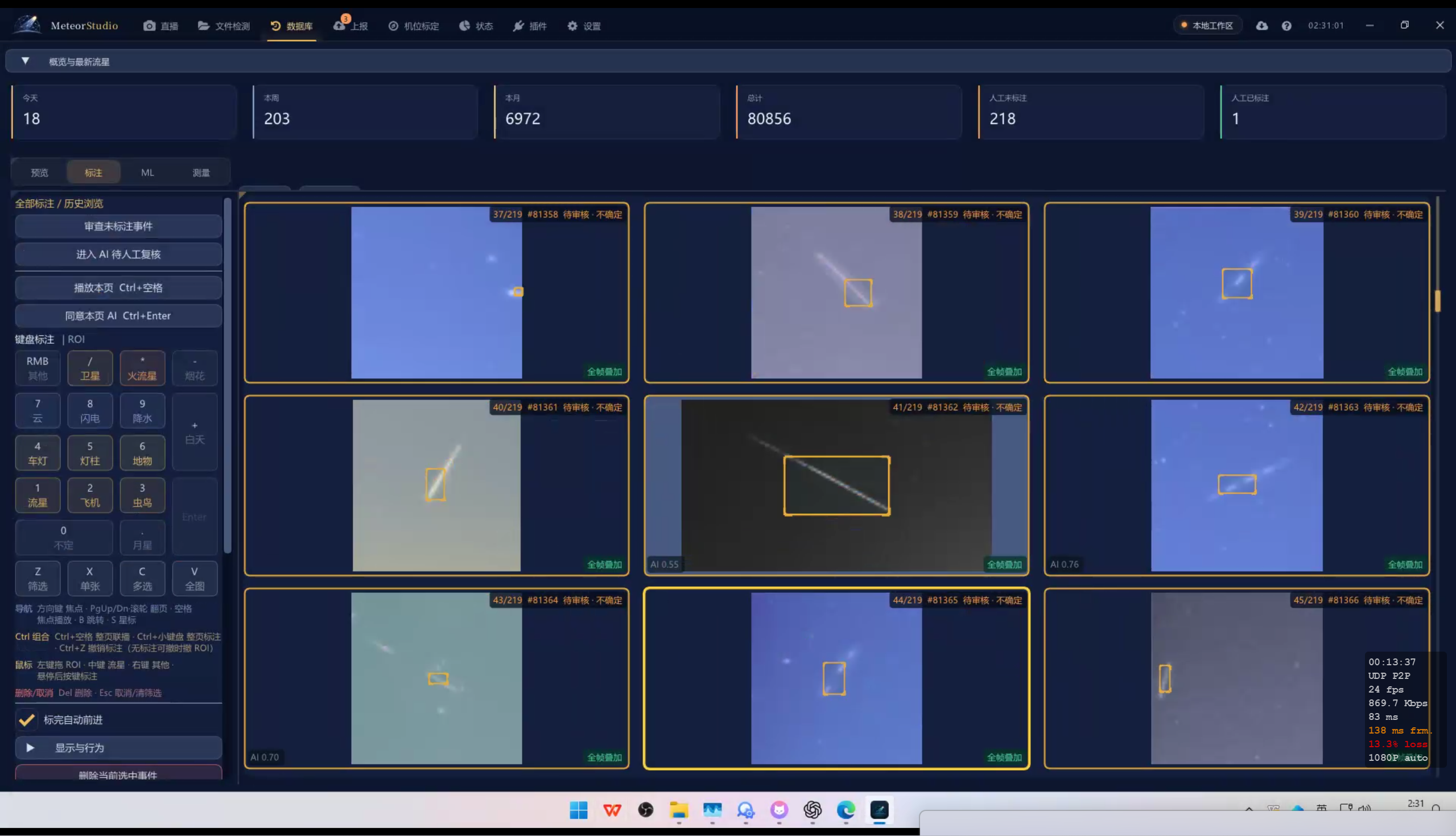Switch to the 预览 tab
This screenshot has width=1456, height=836.
coord(40,172)
